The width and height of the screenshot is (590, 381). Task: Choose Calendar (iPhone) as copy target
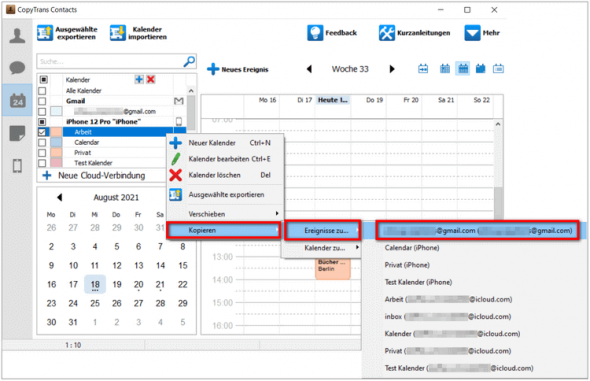[x=412, y=248]
